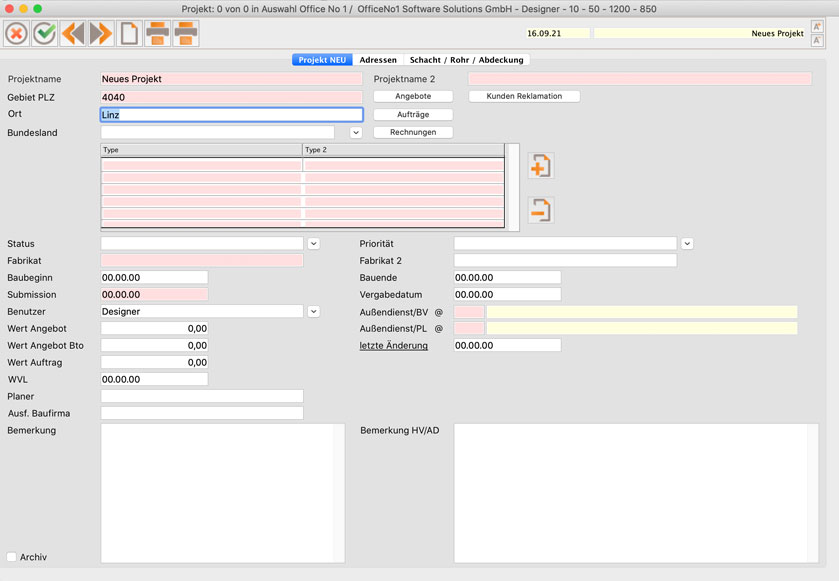
Task: Click the Wert Angebot amount field
Action: point(154,328)
